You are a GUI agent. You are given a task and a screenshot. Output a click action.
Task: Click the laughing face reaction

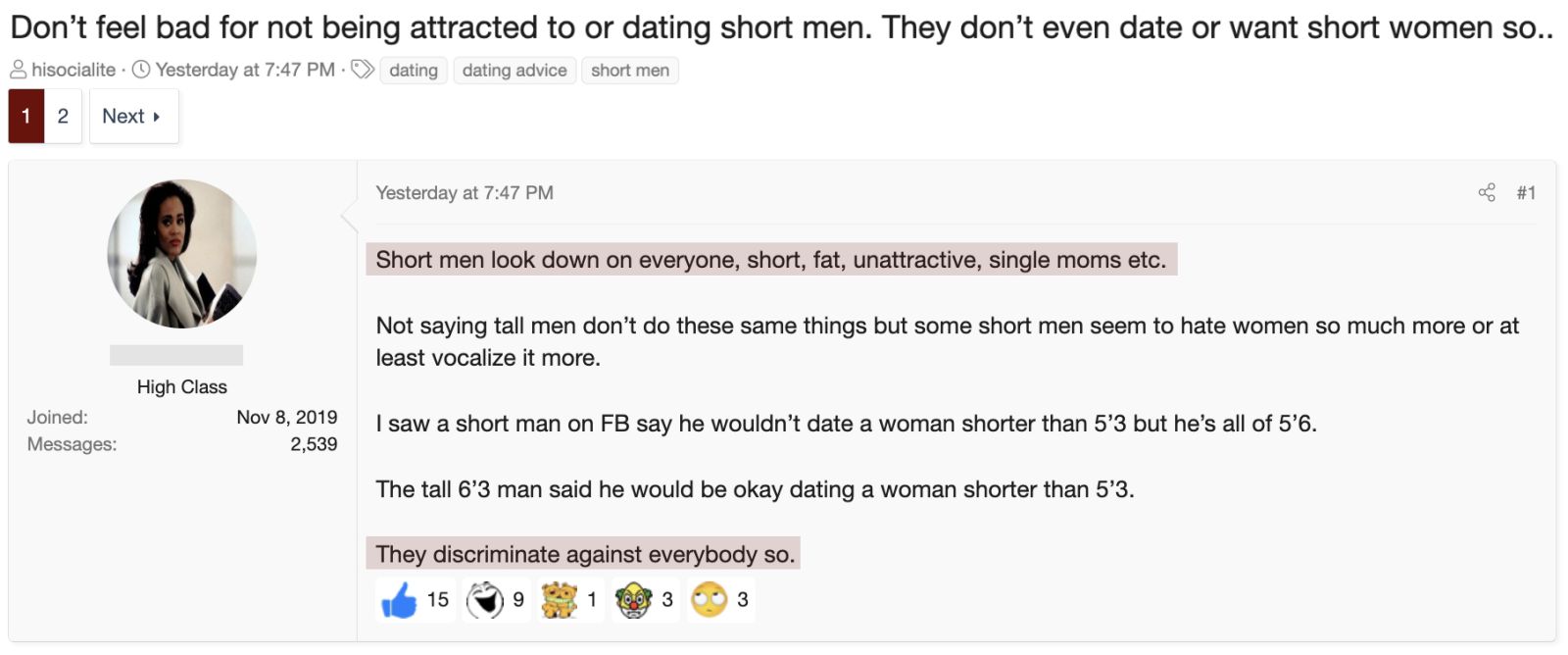pyautogui.click(x=484, y=600)
